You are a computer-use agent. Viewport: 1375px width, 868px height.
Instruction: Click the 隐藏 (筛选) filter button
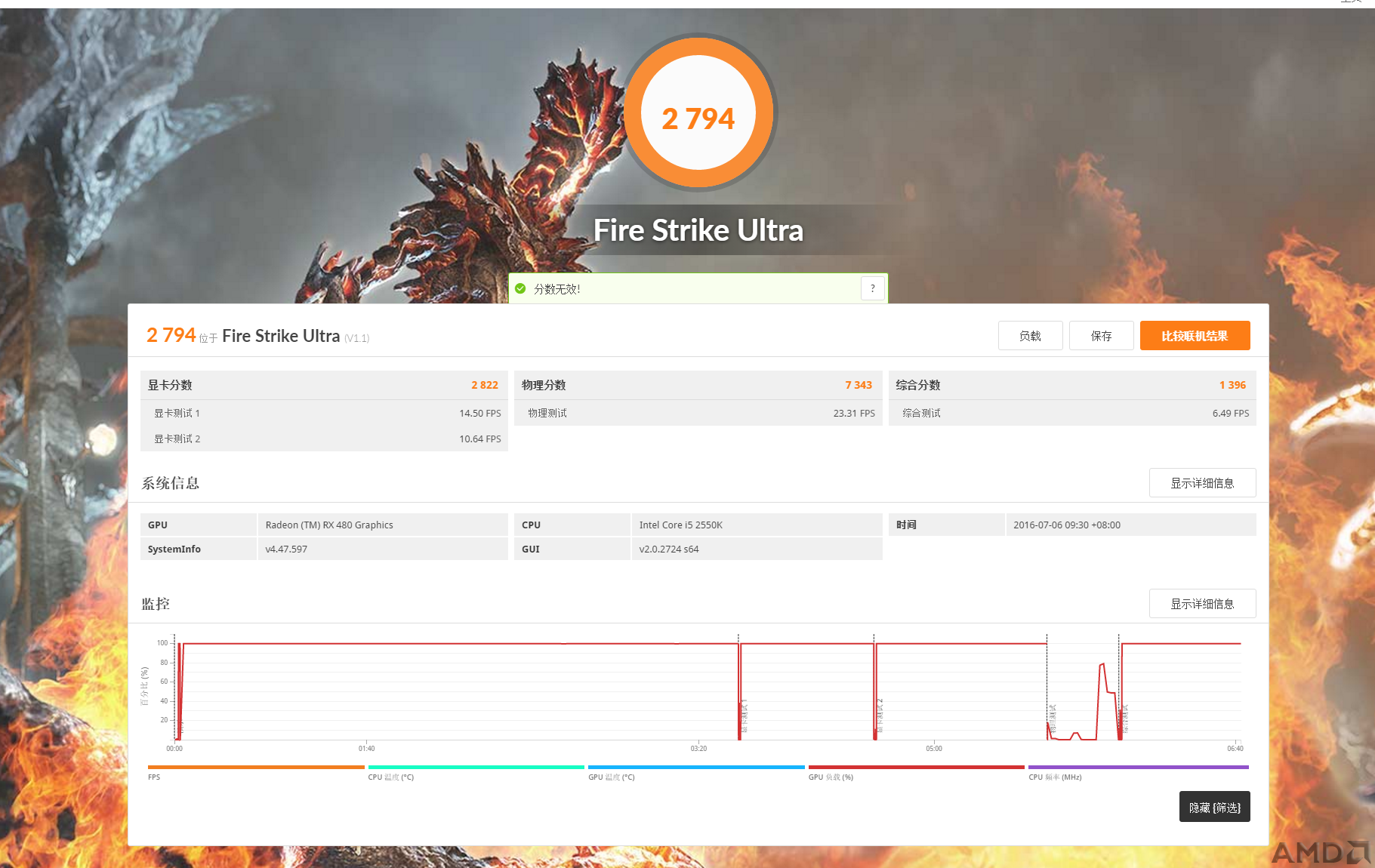(1214, 807)
